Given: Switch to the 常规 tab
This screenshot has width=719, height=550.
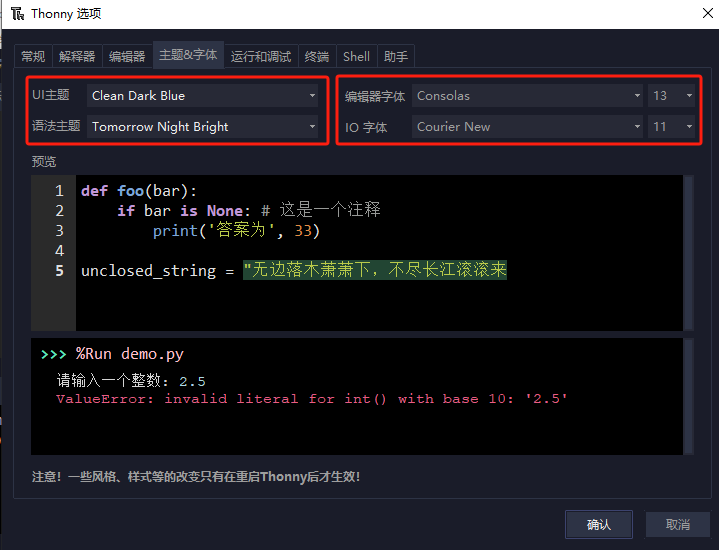Looking at the screenshot, I should coord(33,56).
